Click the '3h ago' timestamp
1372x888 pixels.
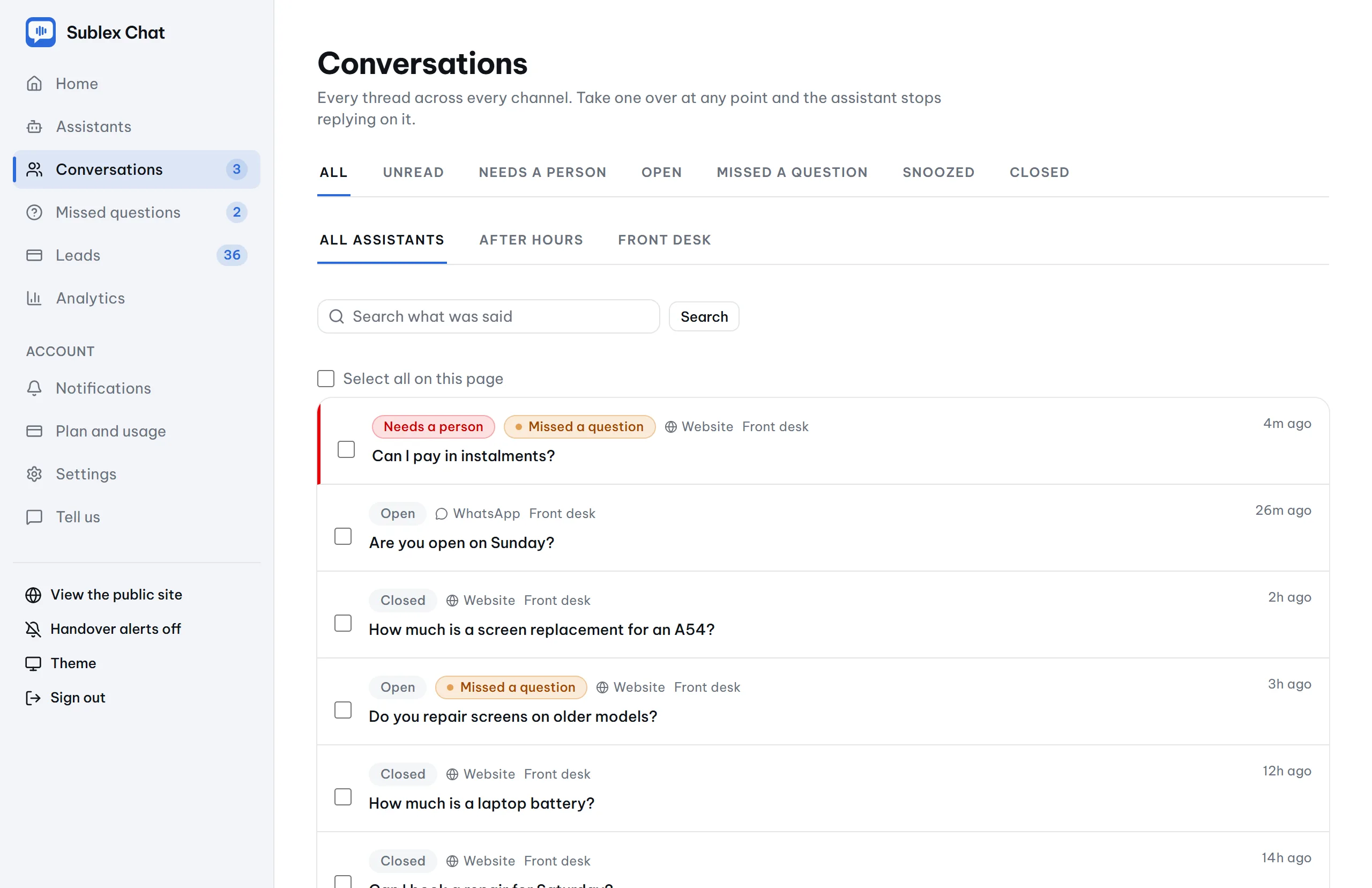click(1289, 684)
